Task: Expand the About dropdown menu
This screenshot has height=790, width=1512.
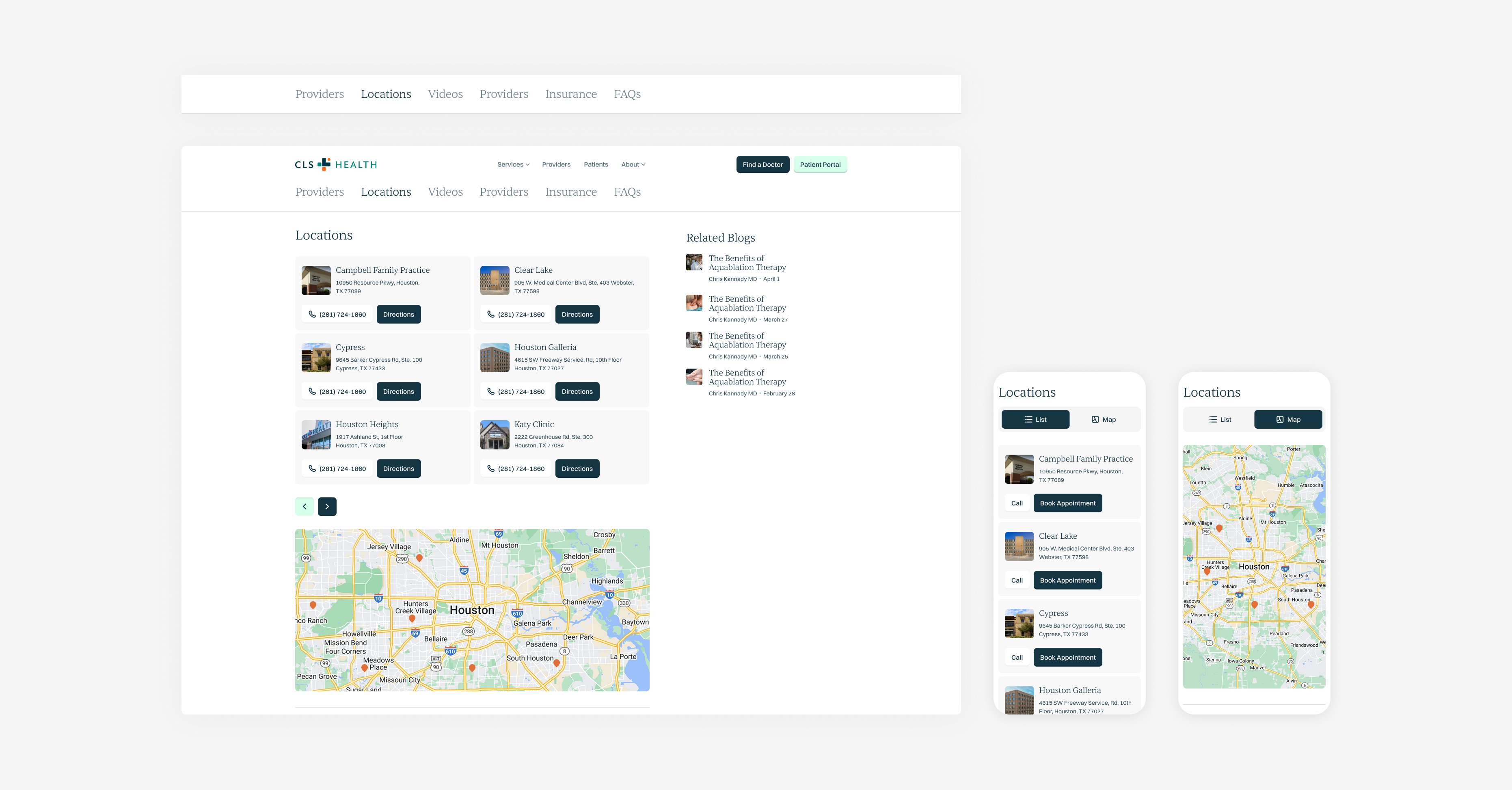Action: (633, 164)
